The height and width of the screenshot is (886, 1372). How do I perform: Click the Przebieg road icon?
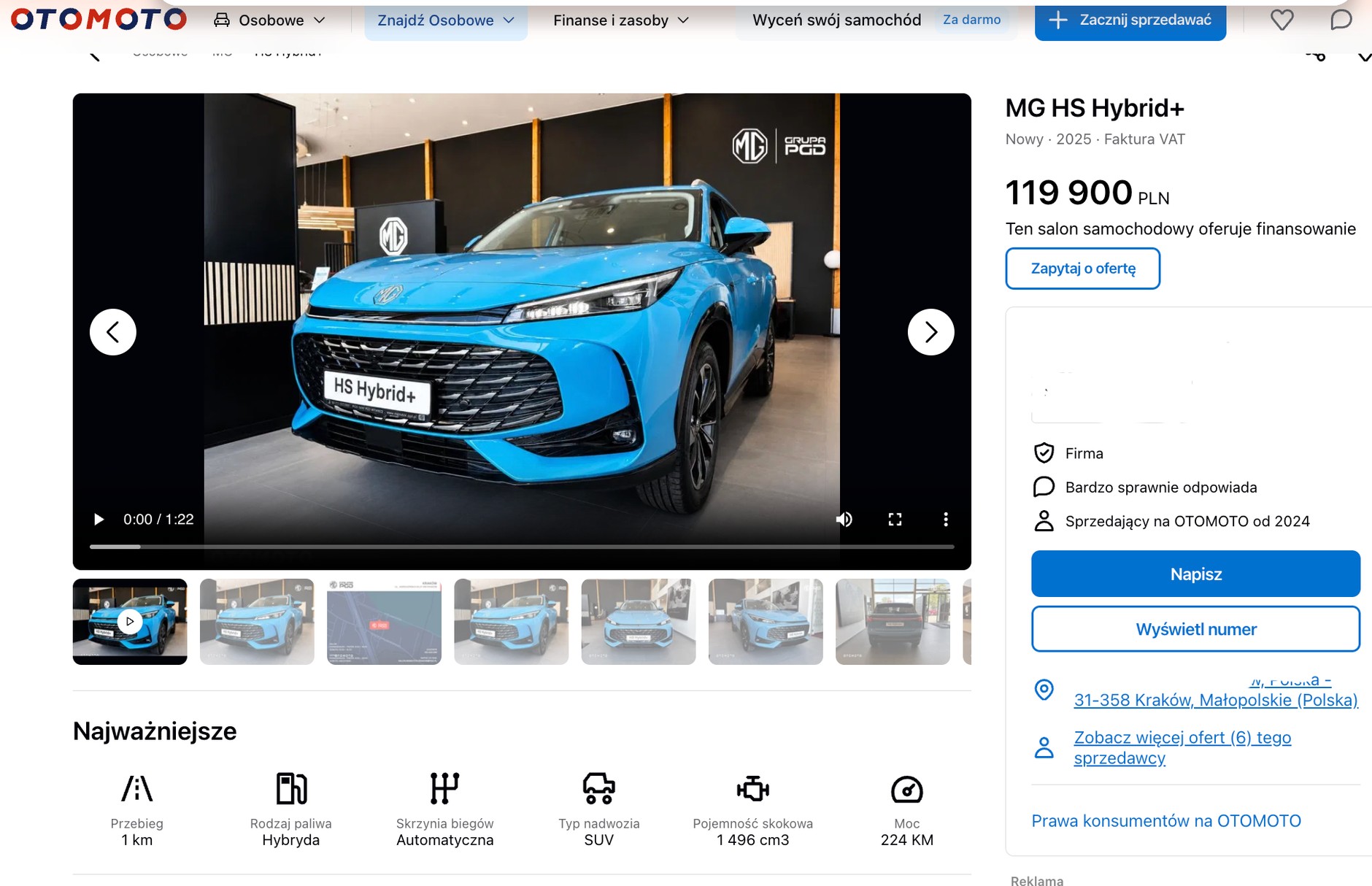(137, 789)
